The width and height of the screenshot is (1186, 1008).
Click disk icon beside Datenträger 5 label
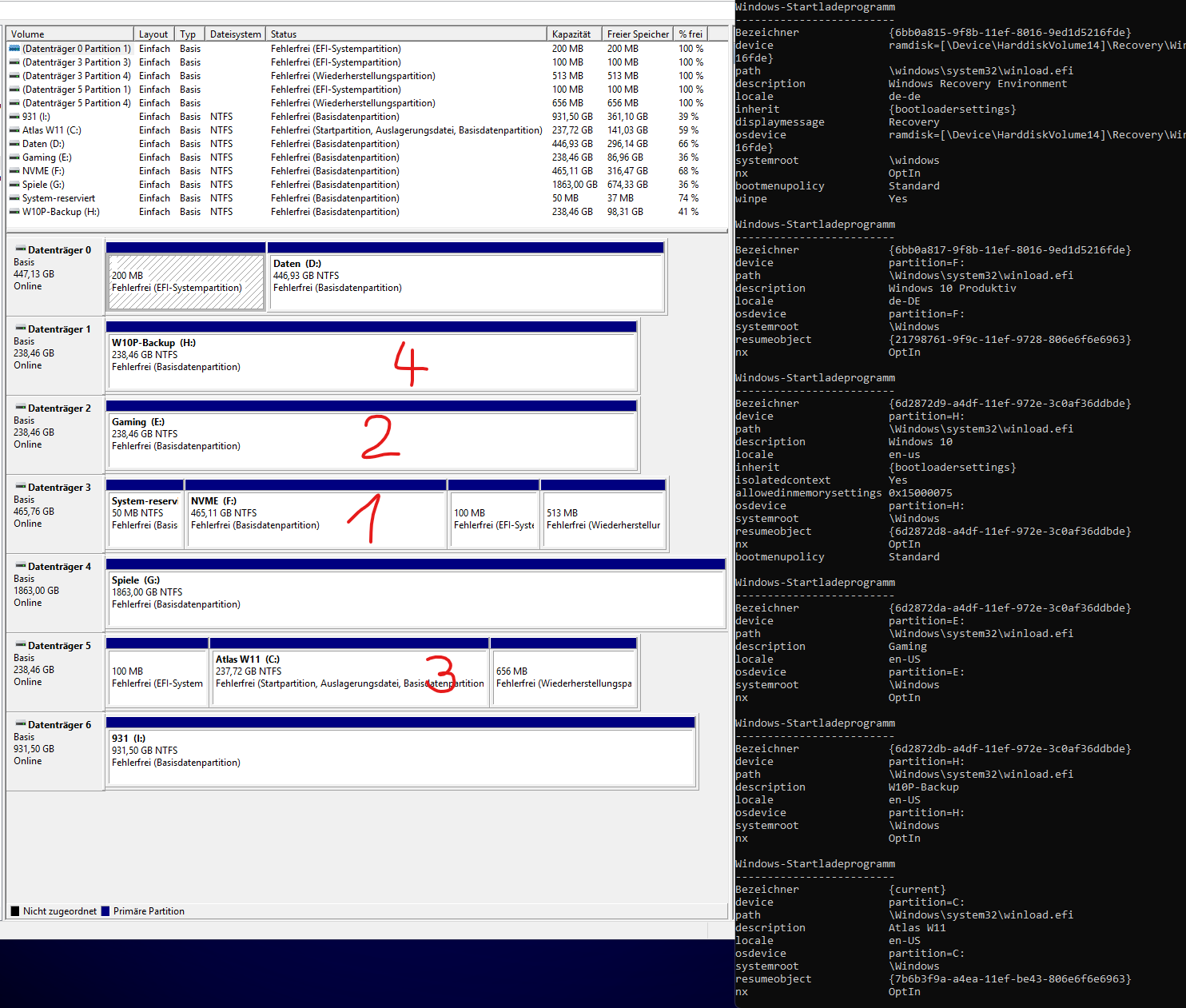pos(21,645)
